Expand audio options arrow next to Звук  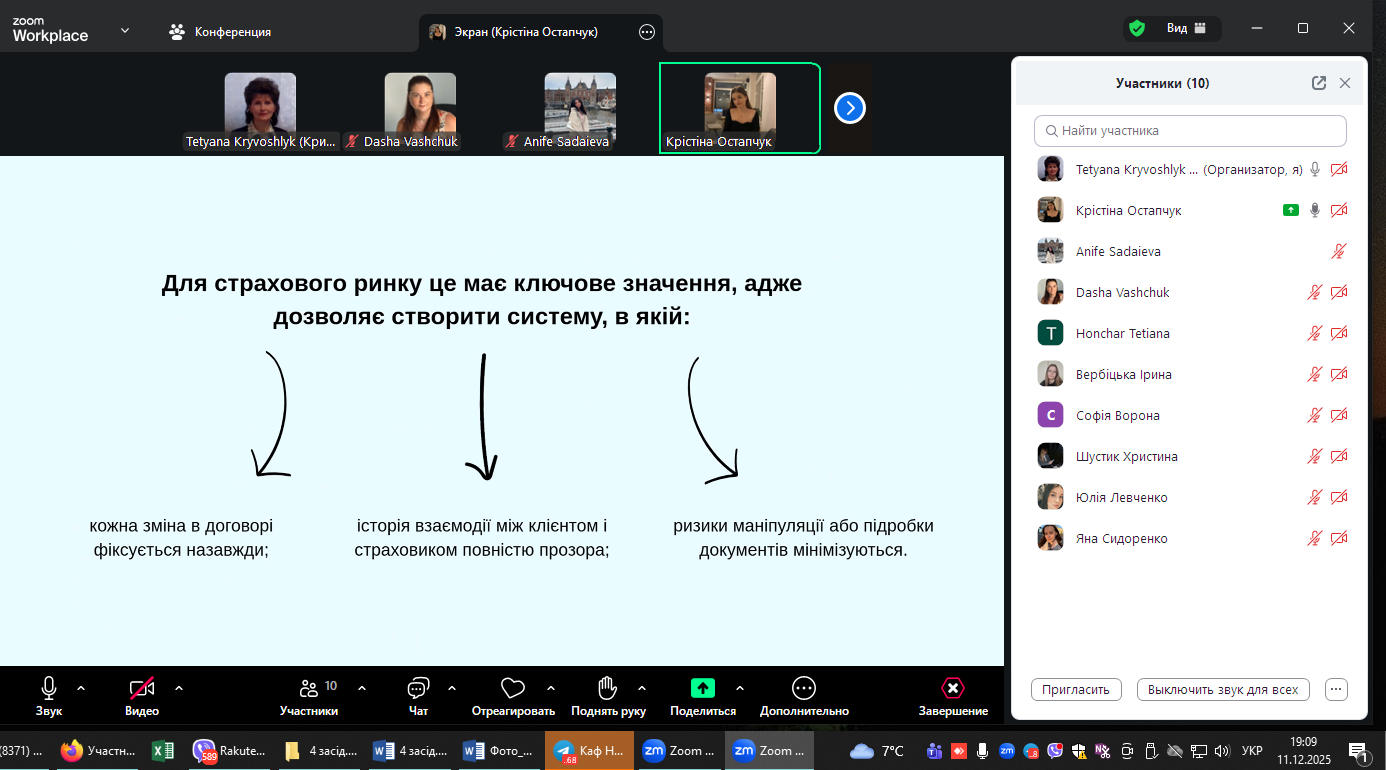click(81, 688)
